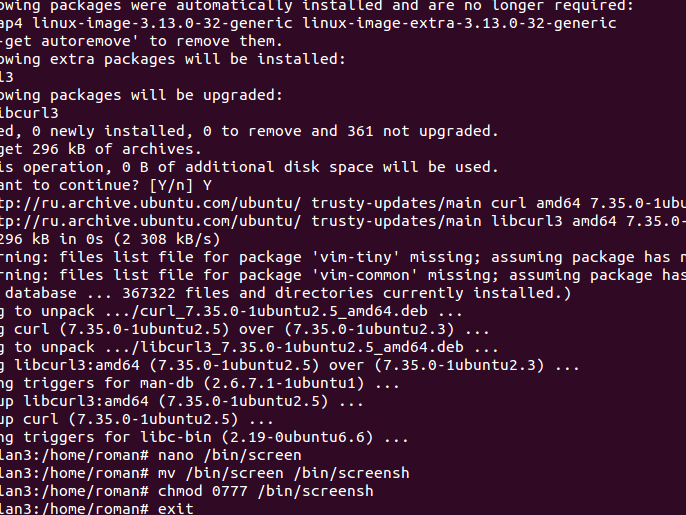
Task: Click the '296 kB of archives' line
Action: pyautogui.click(x=101, y=149)
